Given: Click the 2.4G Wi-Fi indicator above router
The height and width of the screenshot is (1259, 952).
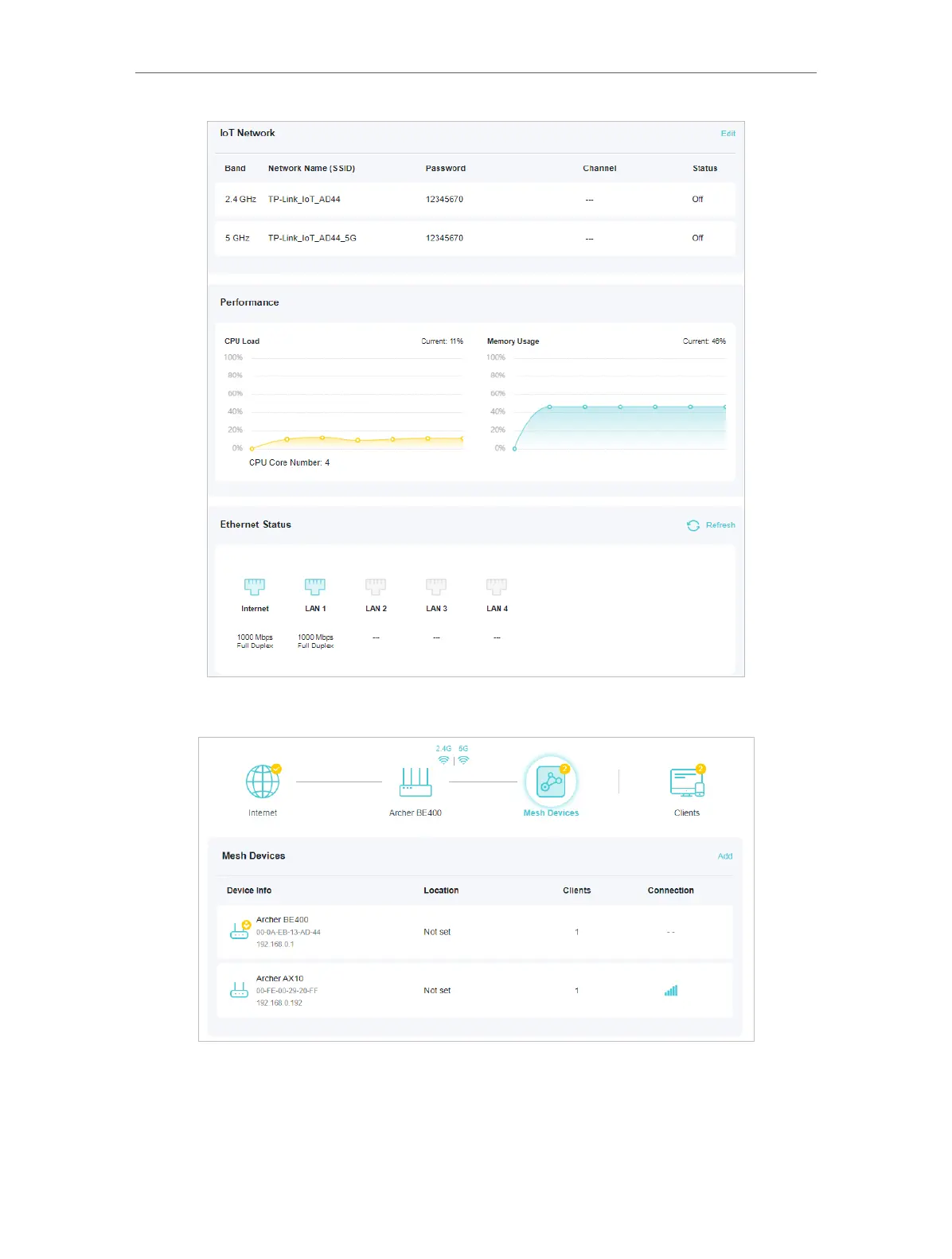Looking at the screenshot, I should (x=443, y=755).
